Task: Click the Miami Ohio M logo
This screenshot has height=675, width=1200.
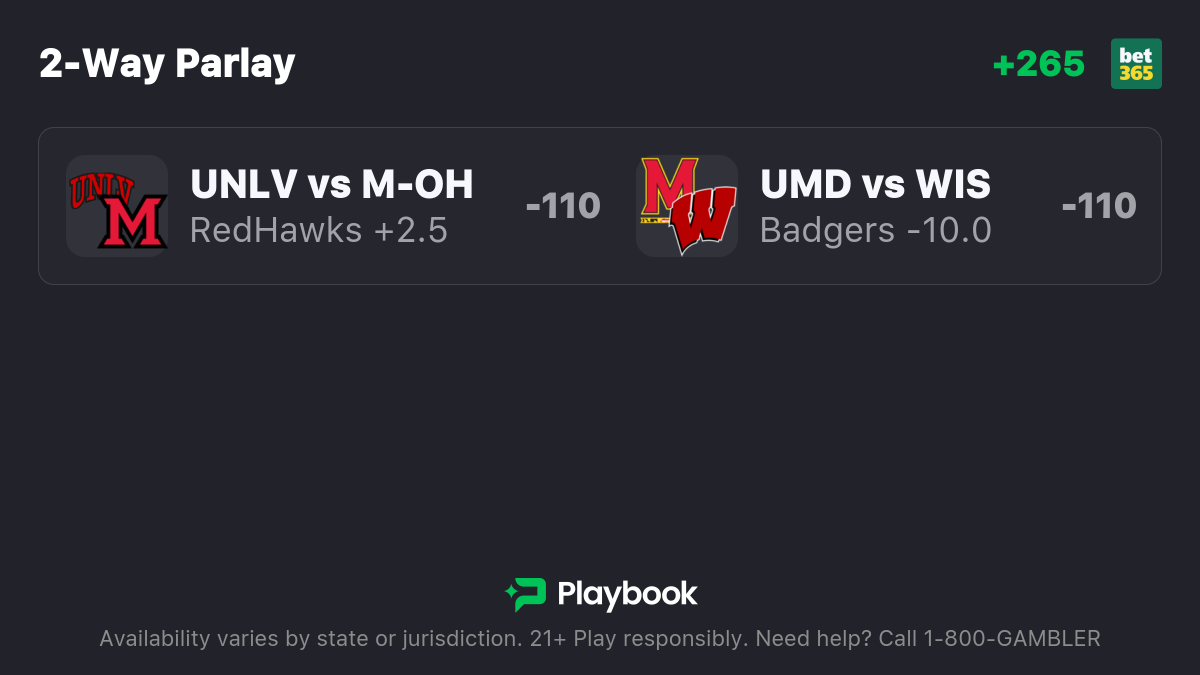Action: (132, 220)
